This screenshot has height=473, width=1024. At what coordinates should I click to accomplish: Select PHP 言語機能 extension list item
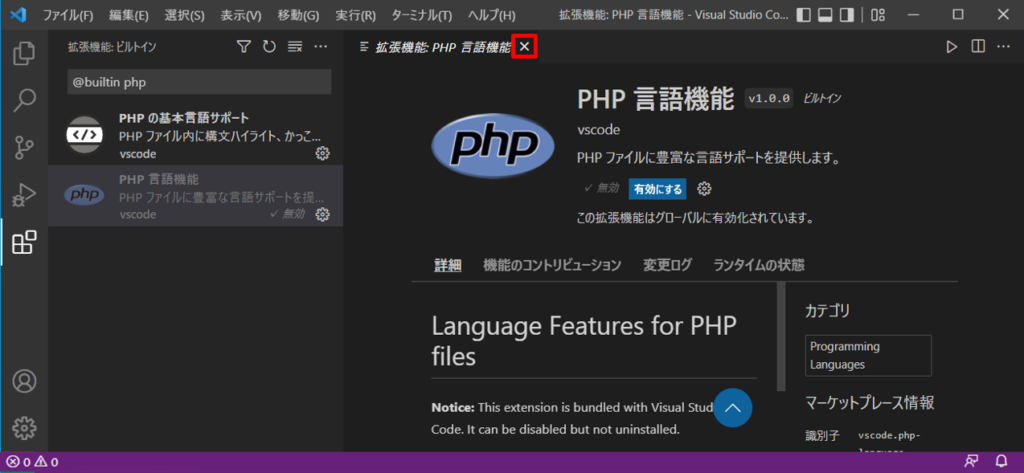(x=196, y=195)
